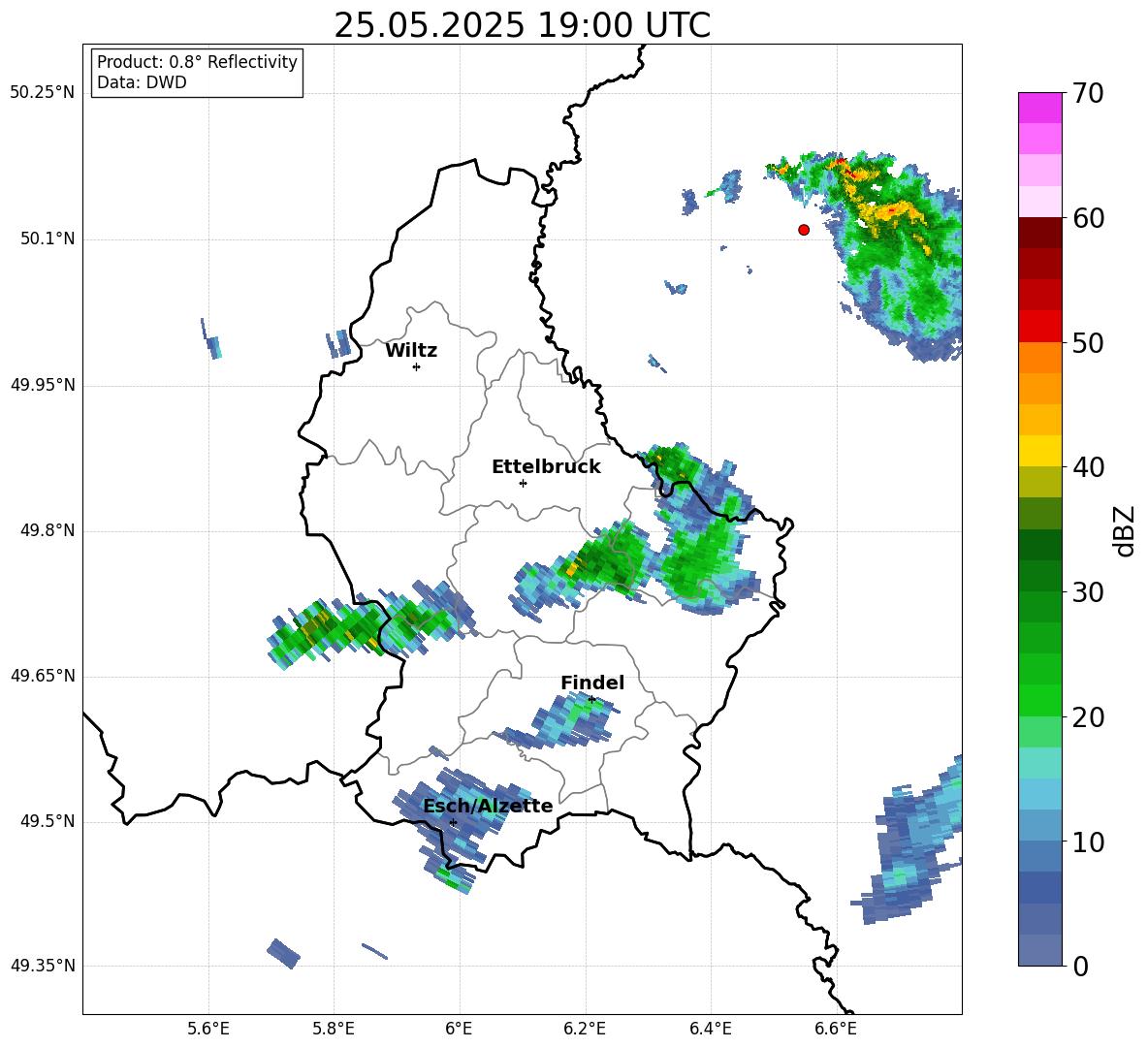Image resolution: width=1148 pixels, height=1048 pixels.
Task: Click the 6°E longitude label
Action: pyautogui.click(x=459, y=1029)
